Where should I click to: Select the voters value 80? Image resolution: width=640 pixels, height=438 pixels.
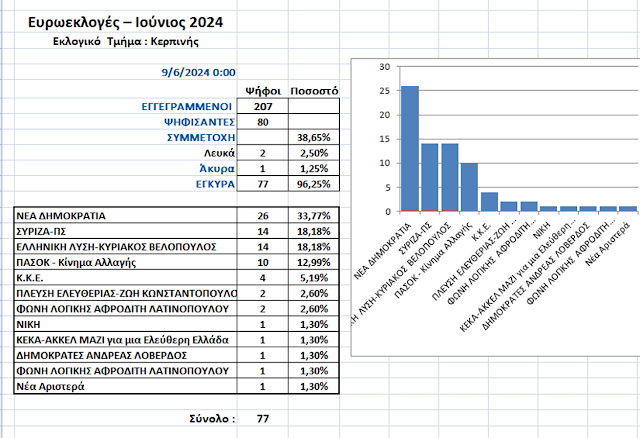click(x=263, y=122)
